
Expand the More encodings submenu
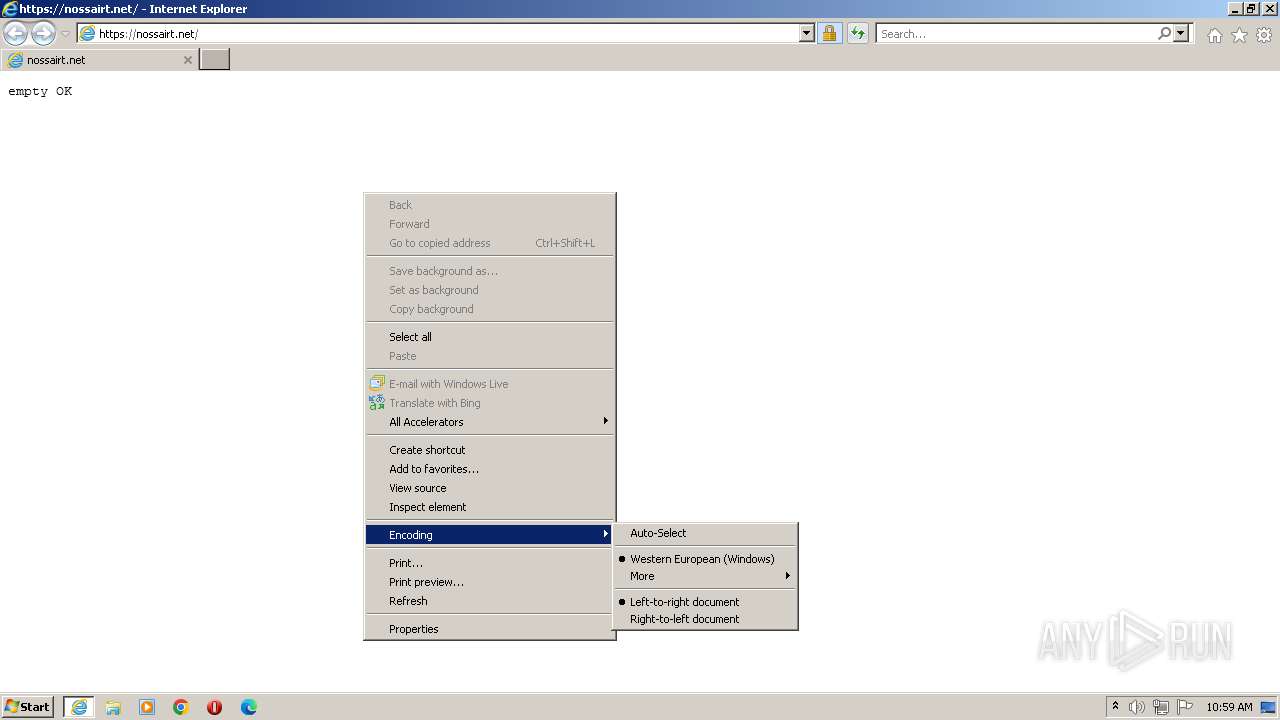coord(705,576)
